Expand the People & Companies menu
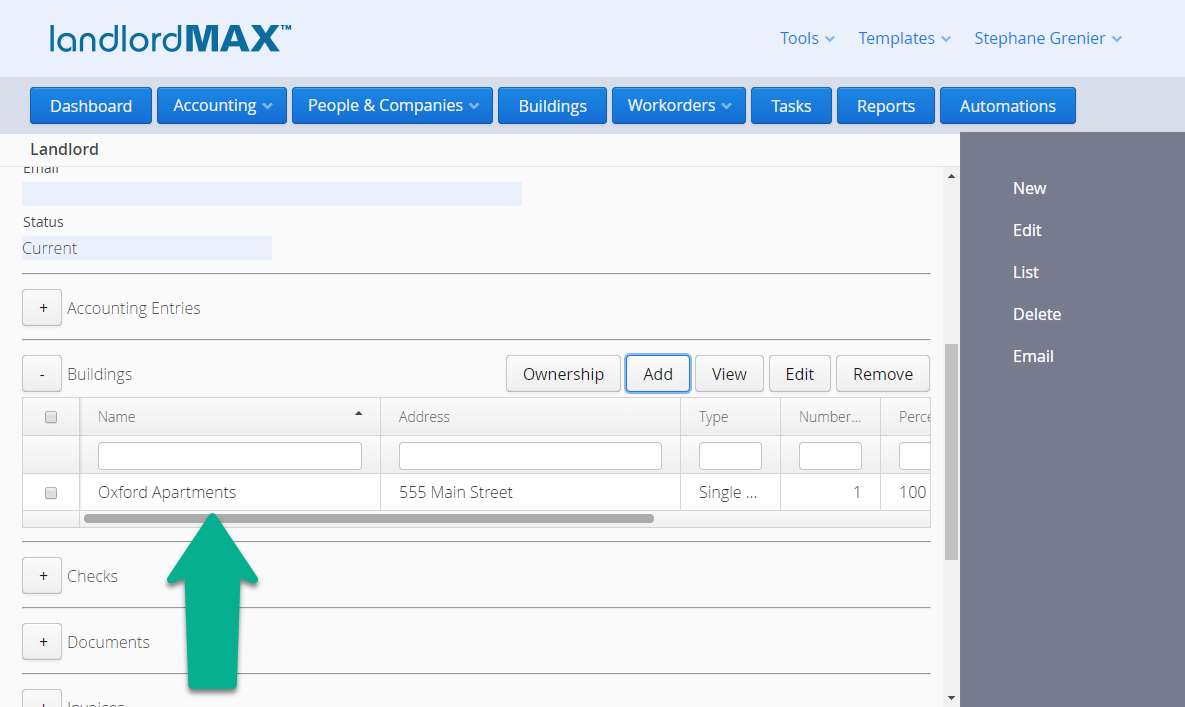The height and width of the screenshot is (707, 1185). pos(392,106)
